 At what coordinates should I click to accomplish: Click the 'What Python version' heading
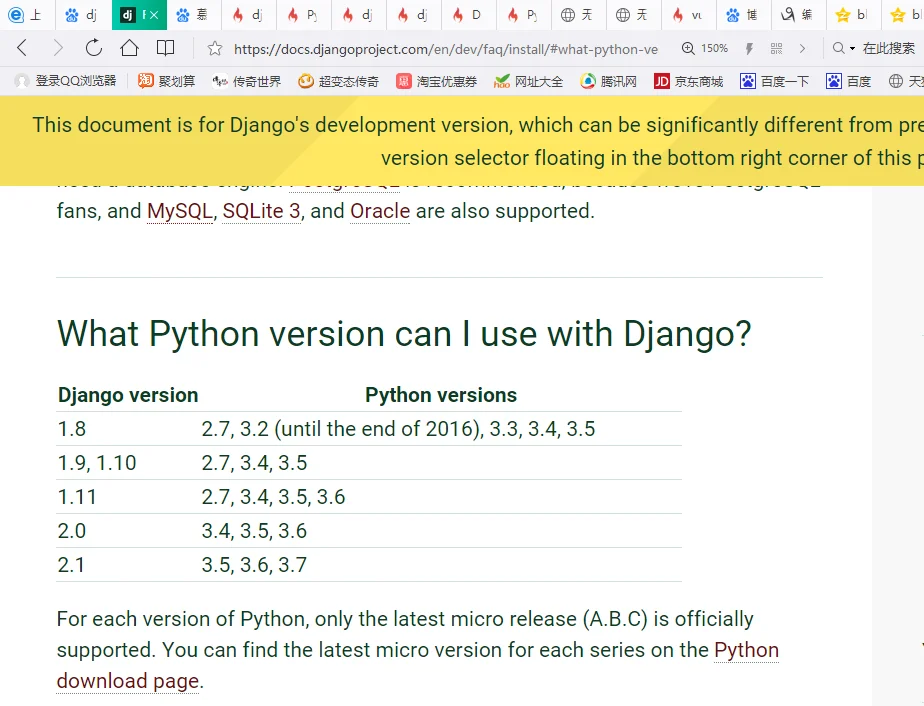click(x=404, y=334)
